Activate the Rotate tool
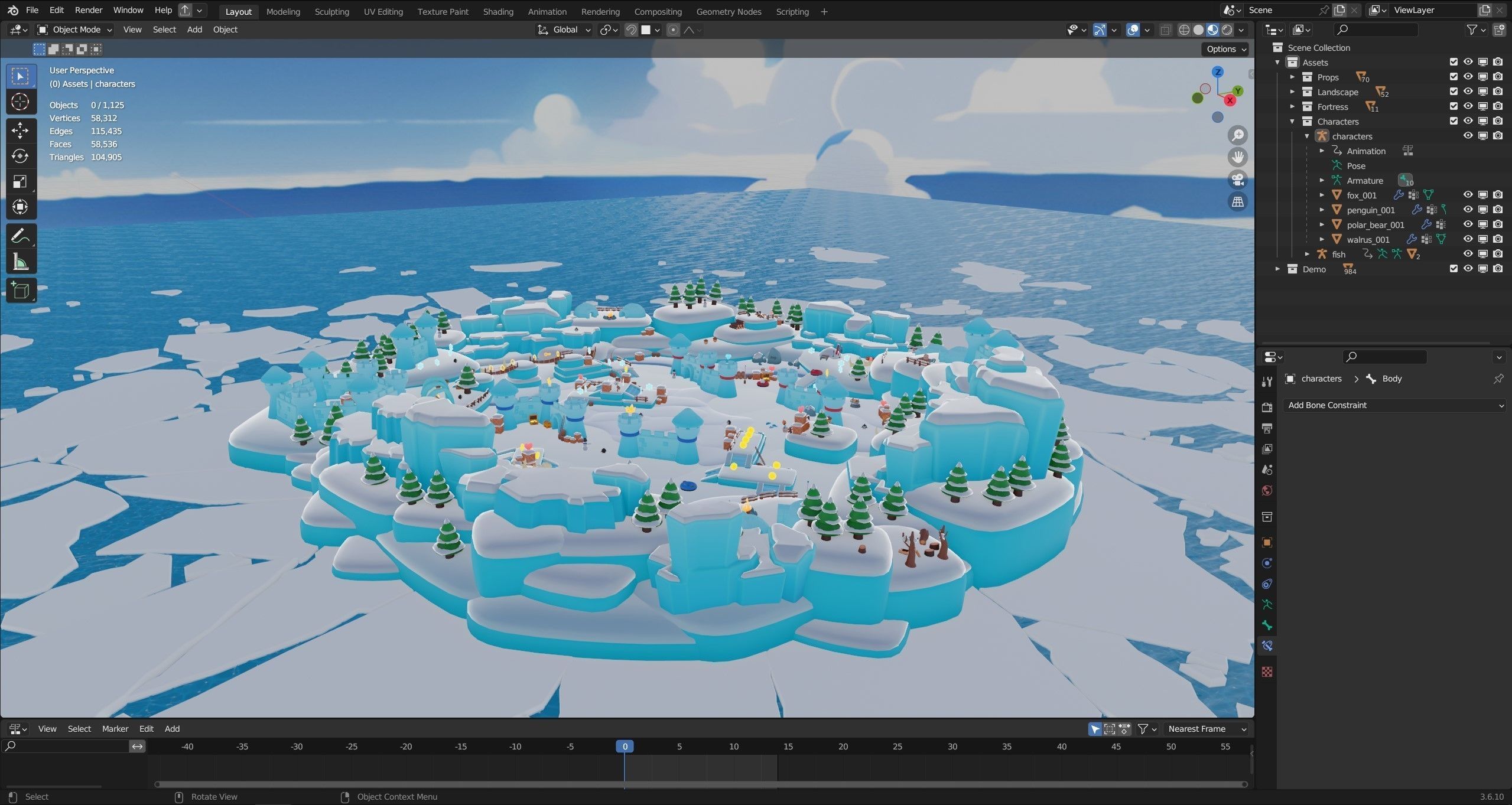Image resolution: width=1512 pixels, height=805 pixels. 20,156
